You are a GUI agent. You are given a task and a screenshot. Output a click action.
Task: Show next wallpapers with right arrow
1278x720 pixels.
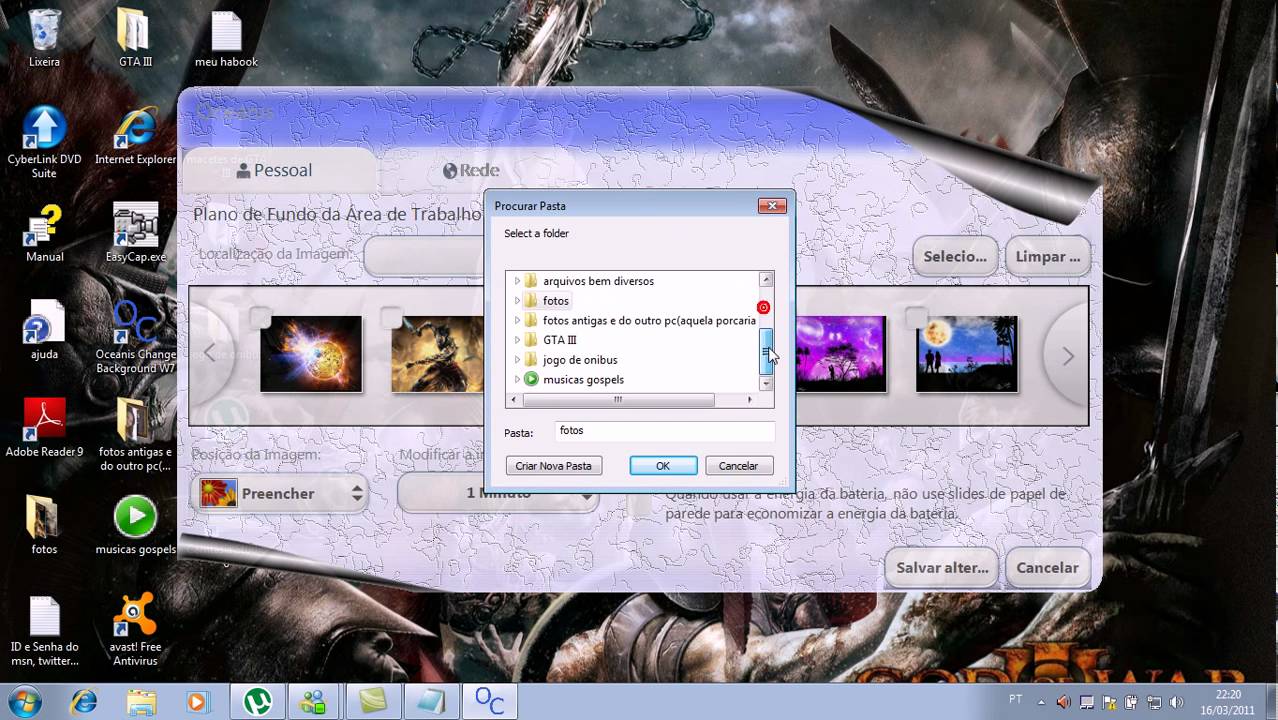pyautogui.click(x=1067, y=356)
